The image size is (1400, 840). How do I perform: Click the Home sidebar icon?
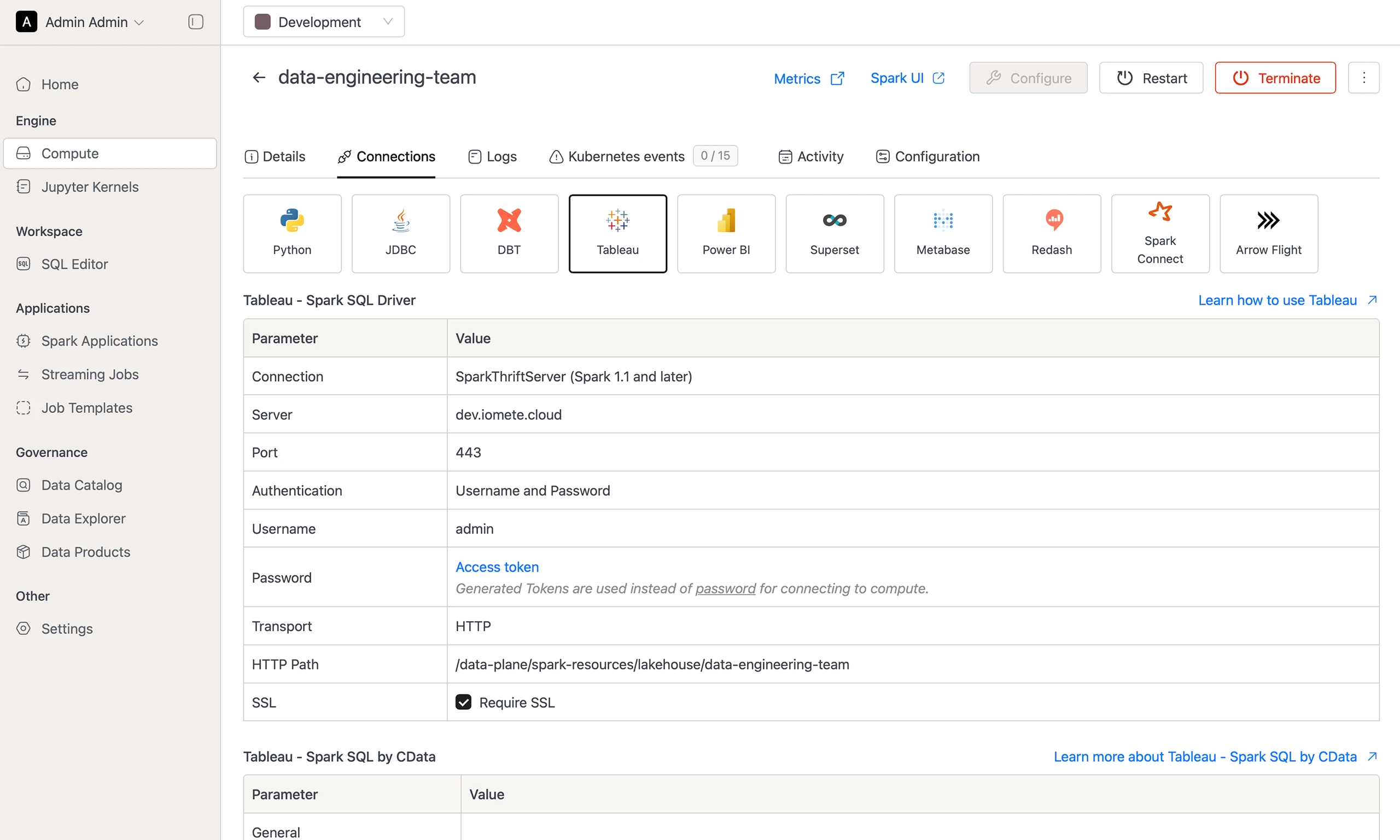[23, 84]
